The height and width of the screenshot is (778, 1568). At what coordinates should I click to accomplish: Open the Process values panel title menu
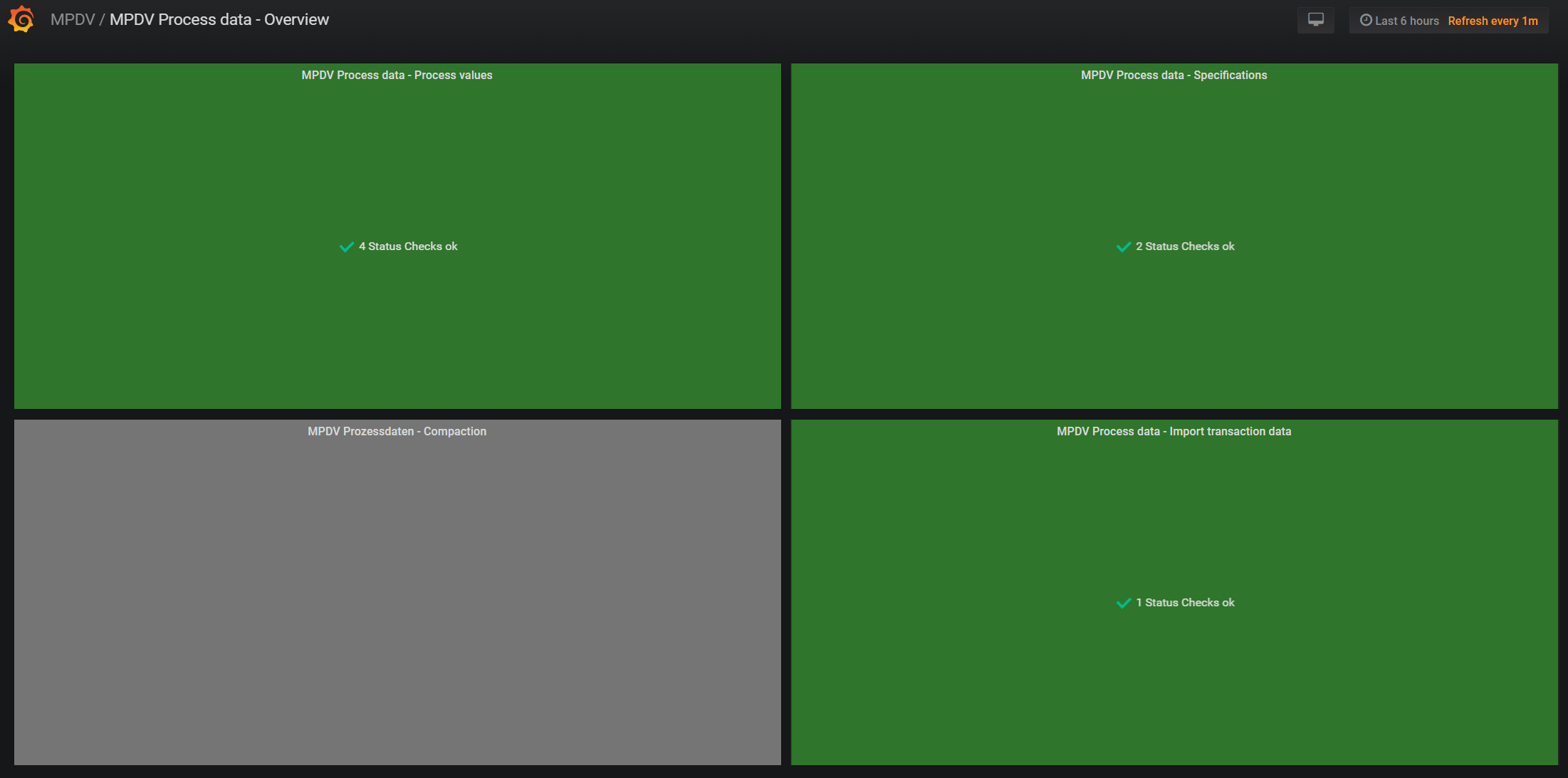pos(397,75)
